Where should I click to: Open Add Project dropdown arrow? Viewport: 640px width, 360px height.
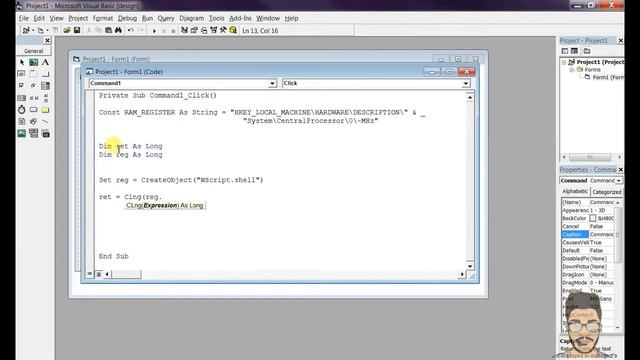coord(32,30)
